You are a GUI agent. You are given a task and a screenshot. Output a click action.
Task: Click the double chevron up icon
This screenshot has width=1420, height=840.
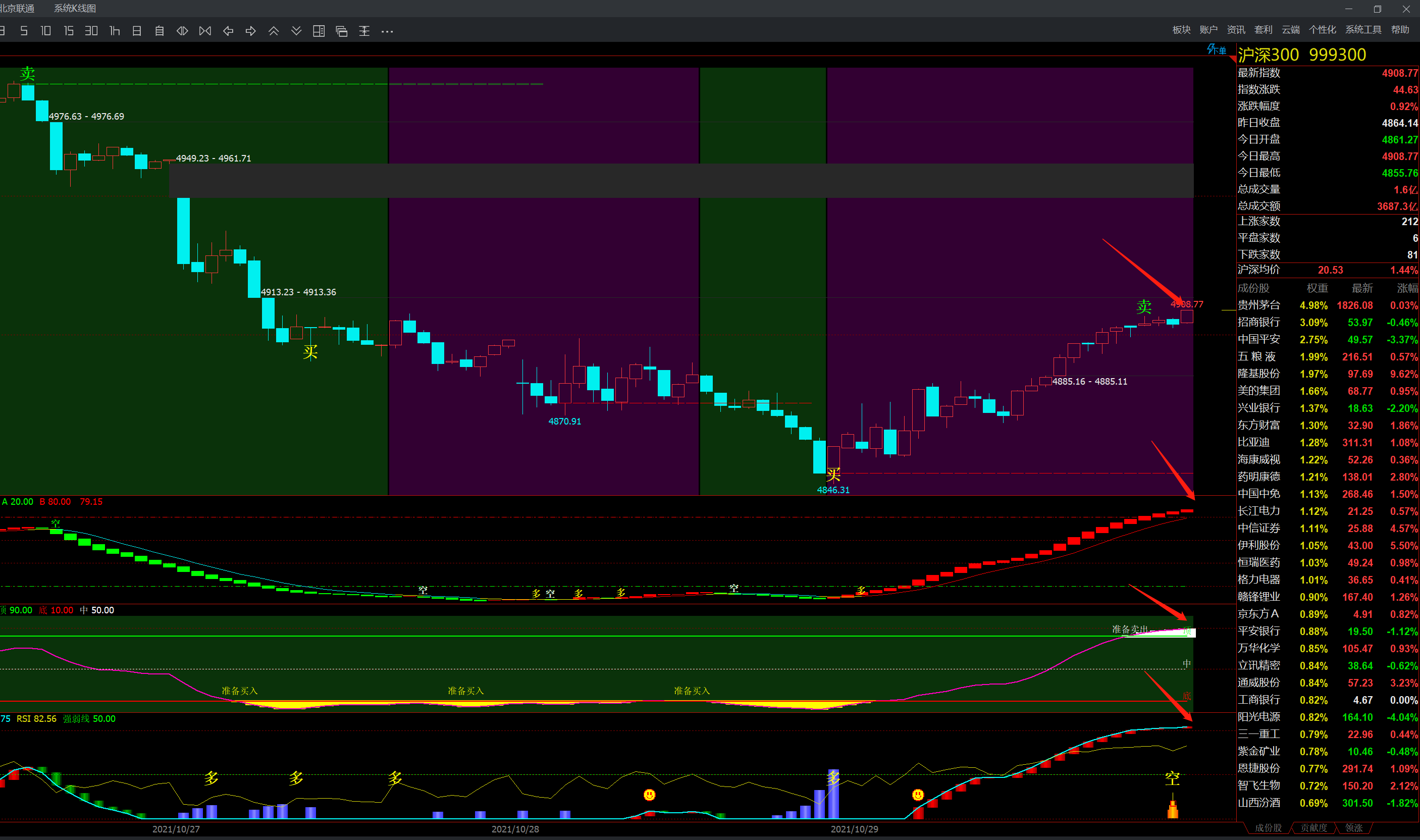tap(274, 31)
